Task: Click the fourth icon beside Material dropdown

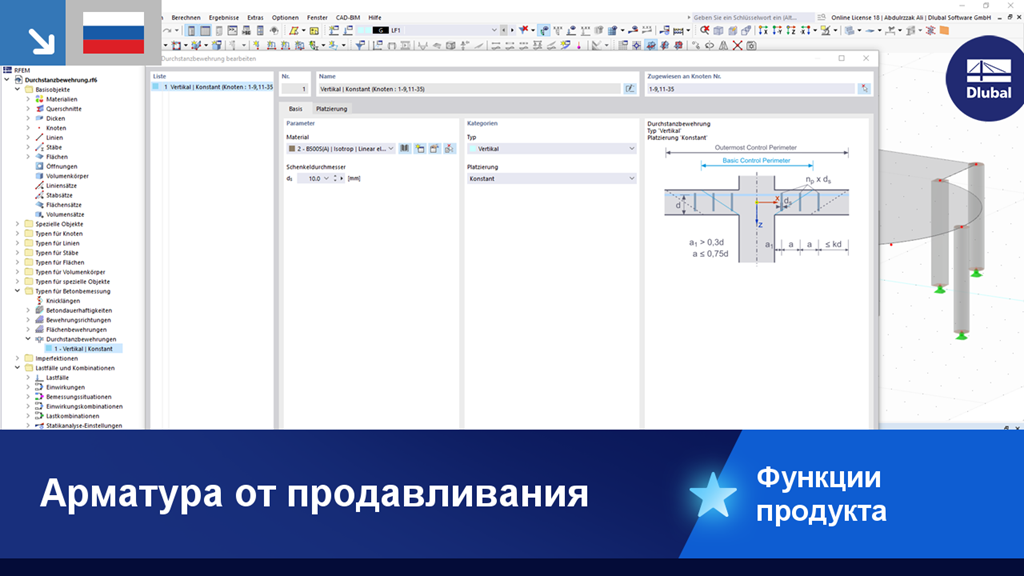Action: (x=449, y=149)
